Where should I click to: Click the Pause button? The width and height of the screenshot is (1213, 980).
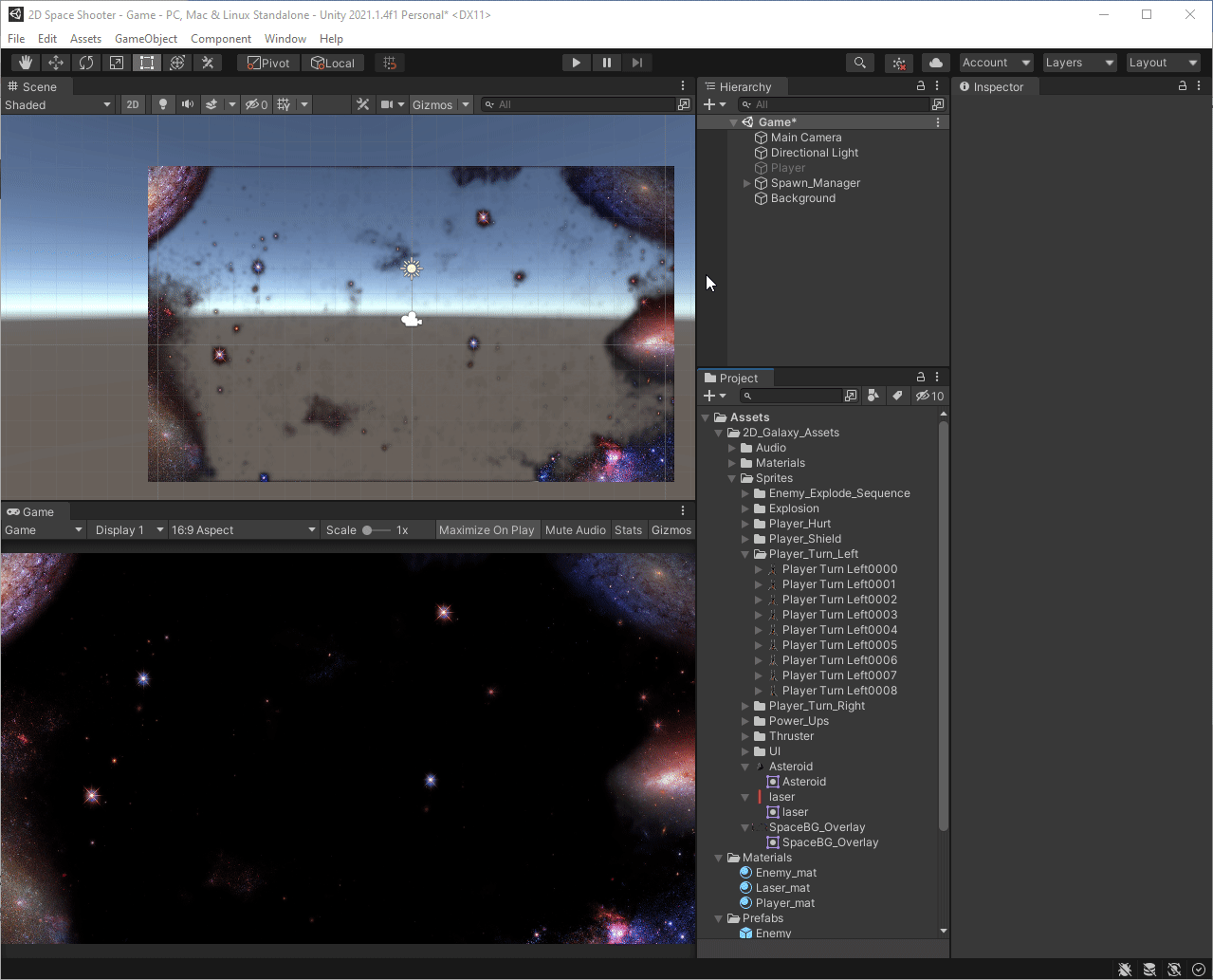coord(607,63)
